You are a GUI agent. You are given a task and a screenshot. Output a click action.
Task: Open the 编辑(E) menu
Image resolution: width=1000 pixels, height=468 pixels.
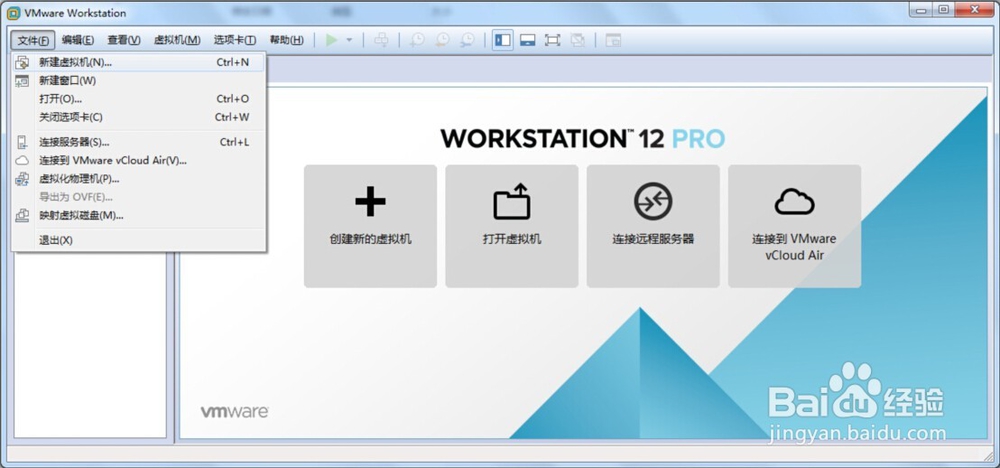tap(78, 40)
